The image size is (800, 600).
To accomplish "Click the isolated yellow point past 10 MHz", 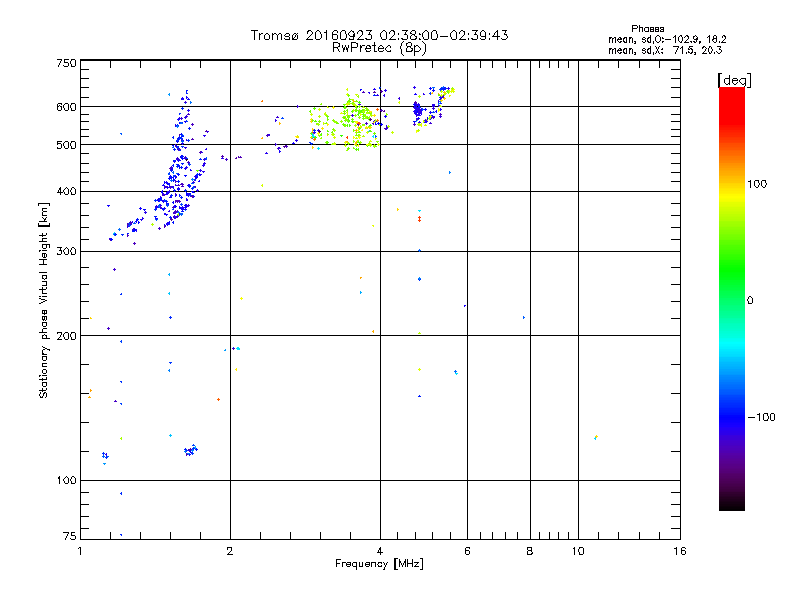I will [596, 437].
